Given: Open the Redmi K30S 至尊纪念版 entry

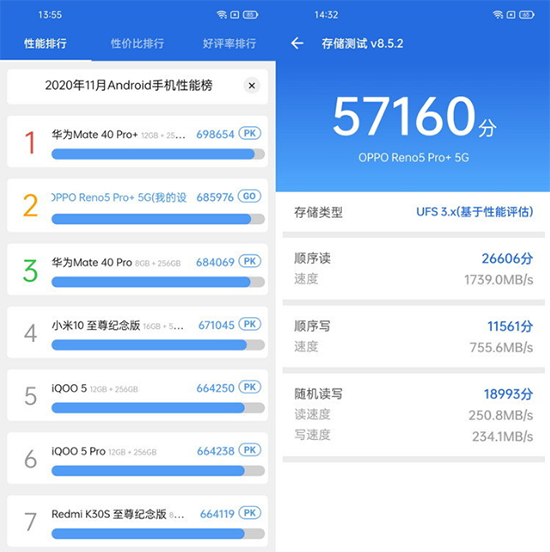Looking at the screenshot, I should click(x=137, y=521).
